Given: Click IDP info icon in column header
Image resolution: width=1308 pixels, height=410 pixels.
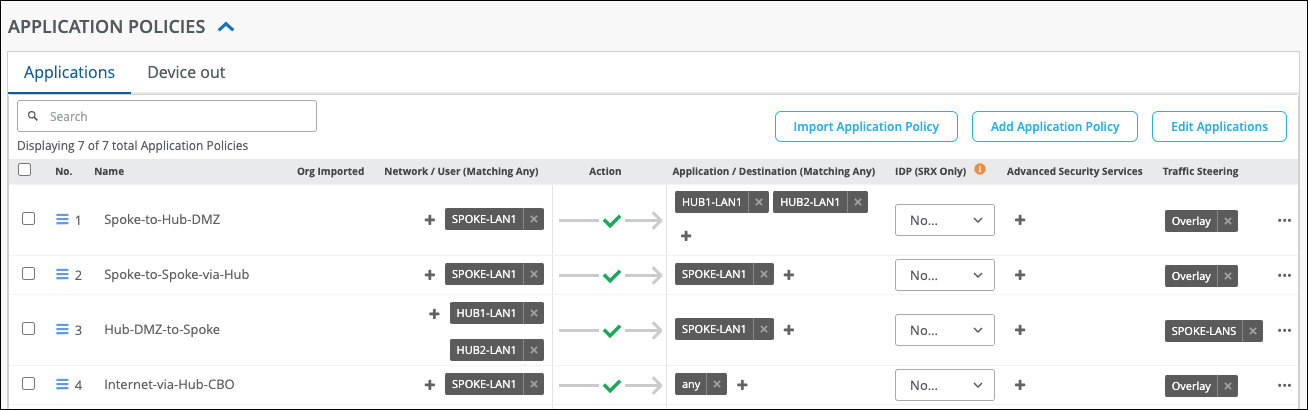Looking at the screenshot, I should tap(980, 170).
